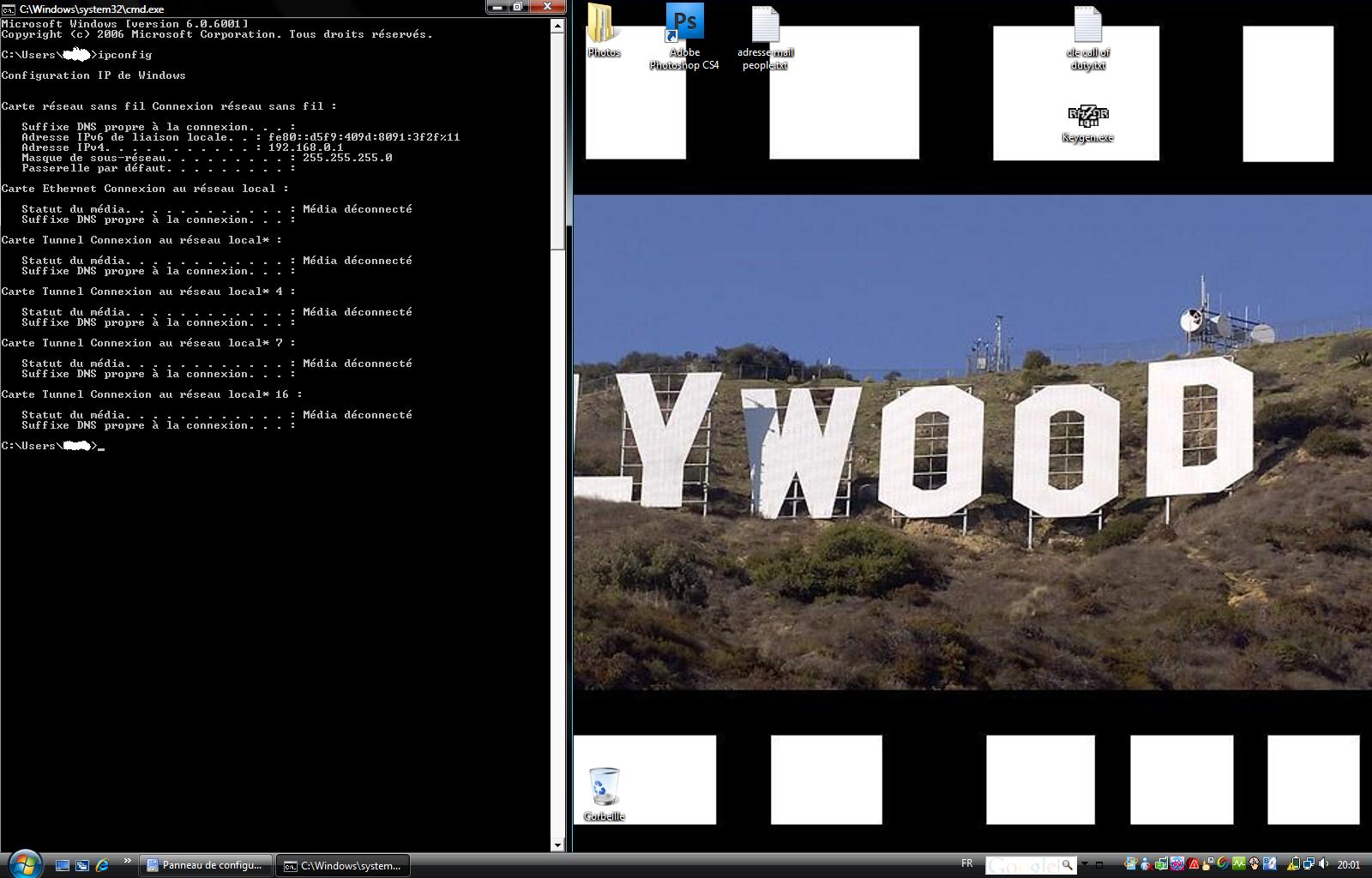
Task: Launch Internet Explorer from Quick Launch
Action: tap(102, 865)
